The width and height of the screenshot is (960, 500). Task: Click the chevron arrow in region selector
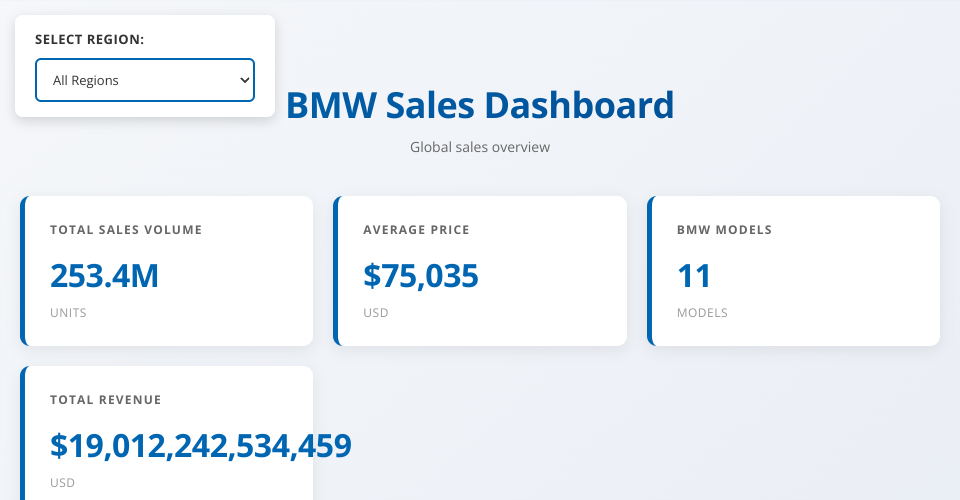244,80
